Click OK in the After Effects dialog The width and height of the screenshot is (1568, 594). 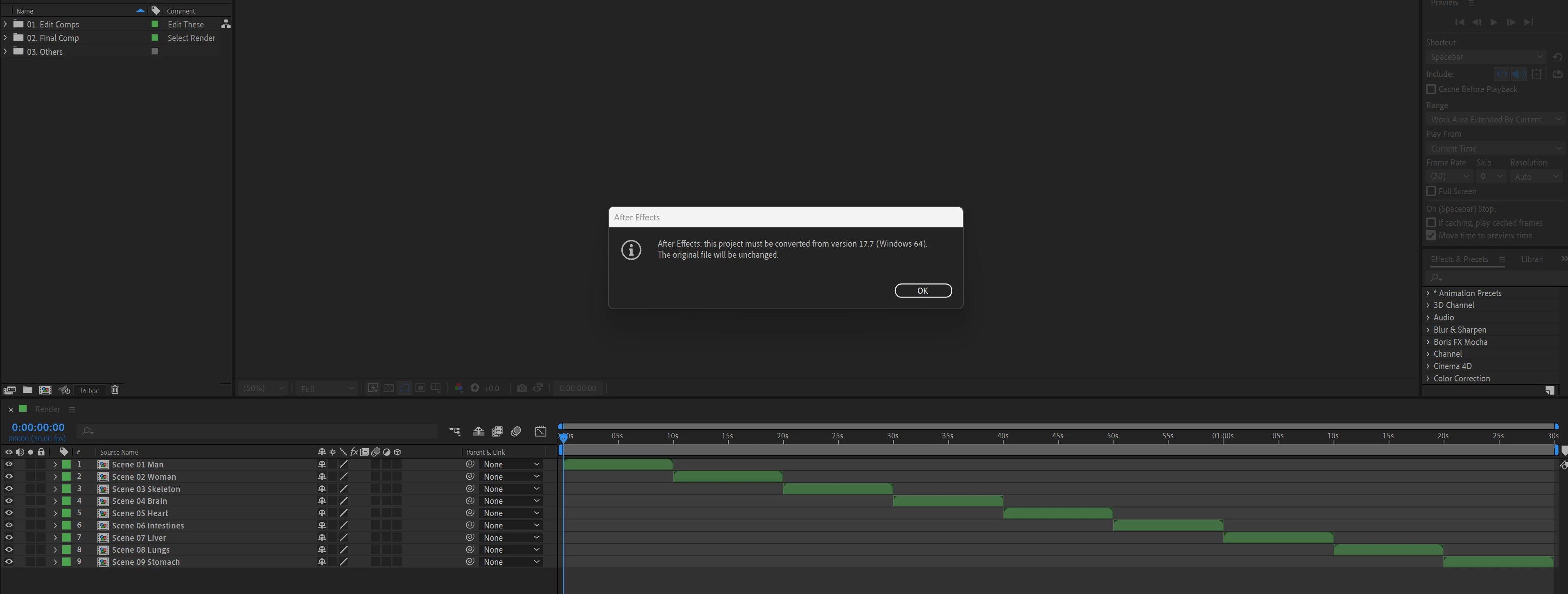tap(923, 290)
